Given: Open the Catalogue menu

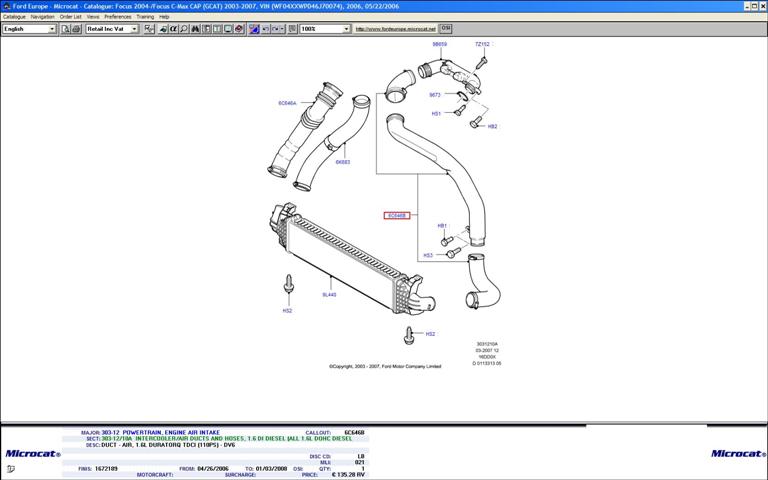Looking at the screenshot, I should (x=14, y=17).
